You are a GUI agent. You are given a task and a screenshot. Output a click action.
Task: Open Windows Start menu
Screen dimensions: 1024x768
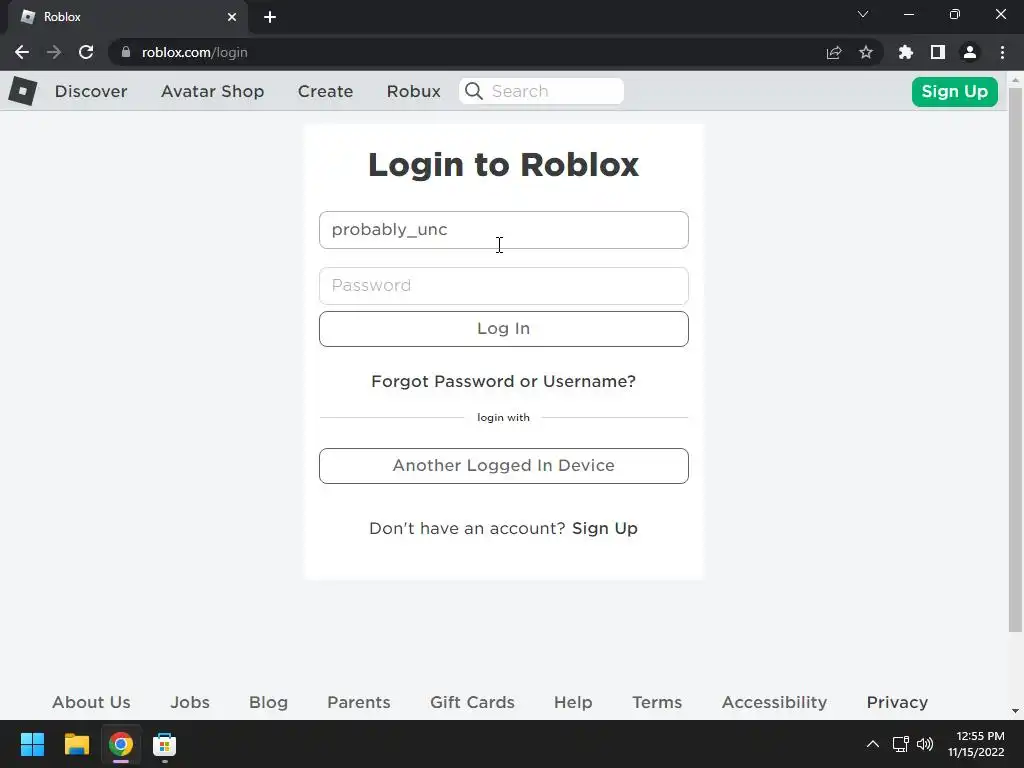(32, 744)
